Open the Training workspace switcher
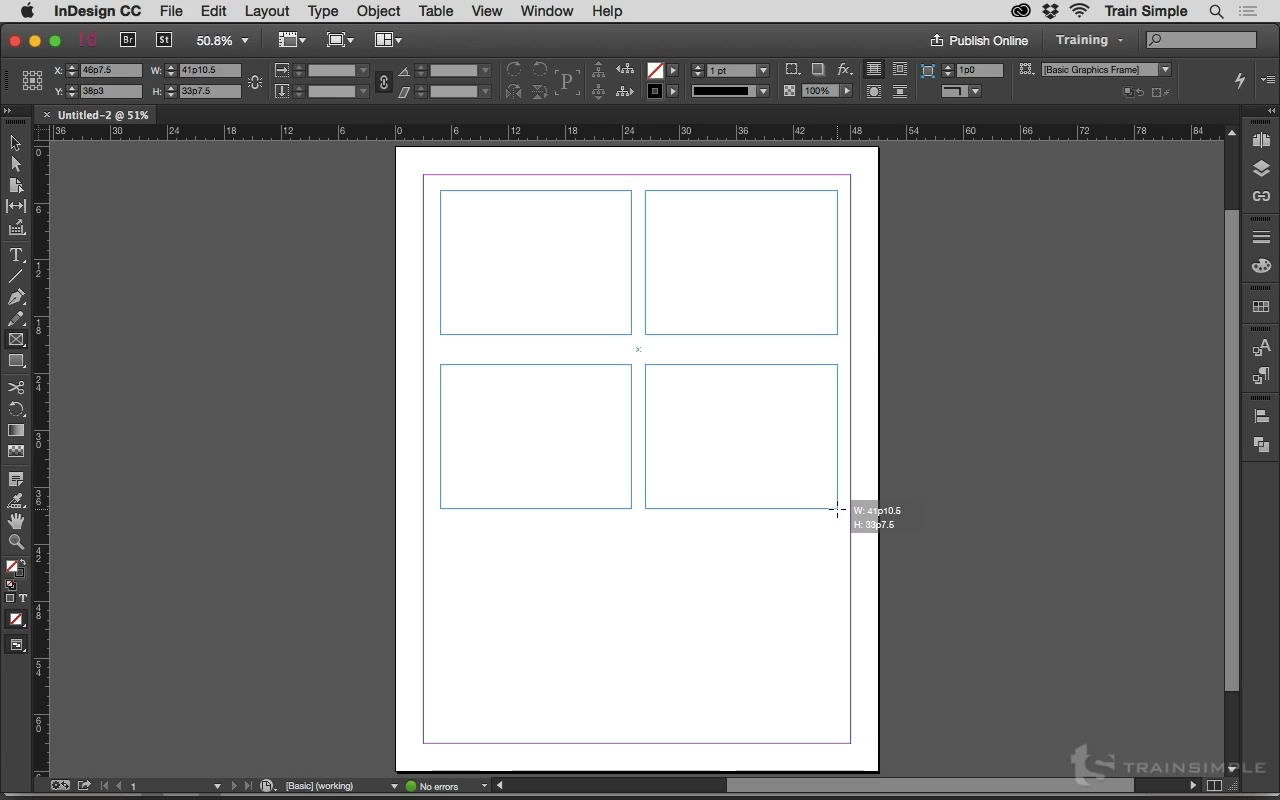This screenshot has width=1280, height=800. tap(1089, 40)
